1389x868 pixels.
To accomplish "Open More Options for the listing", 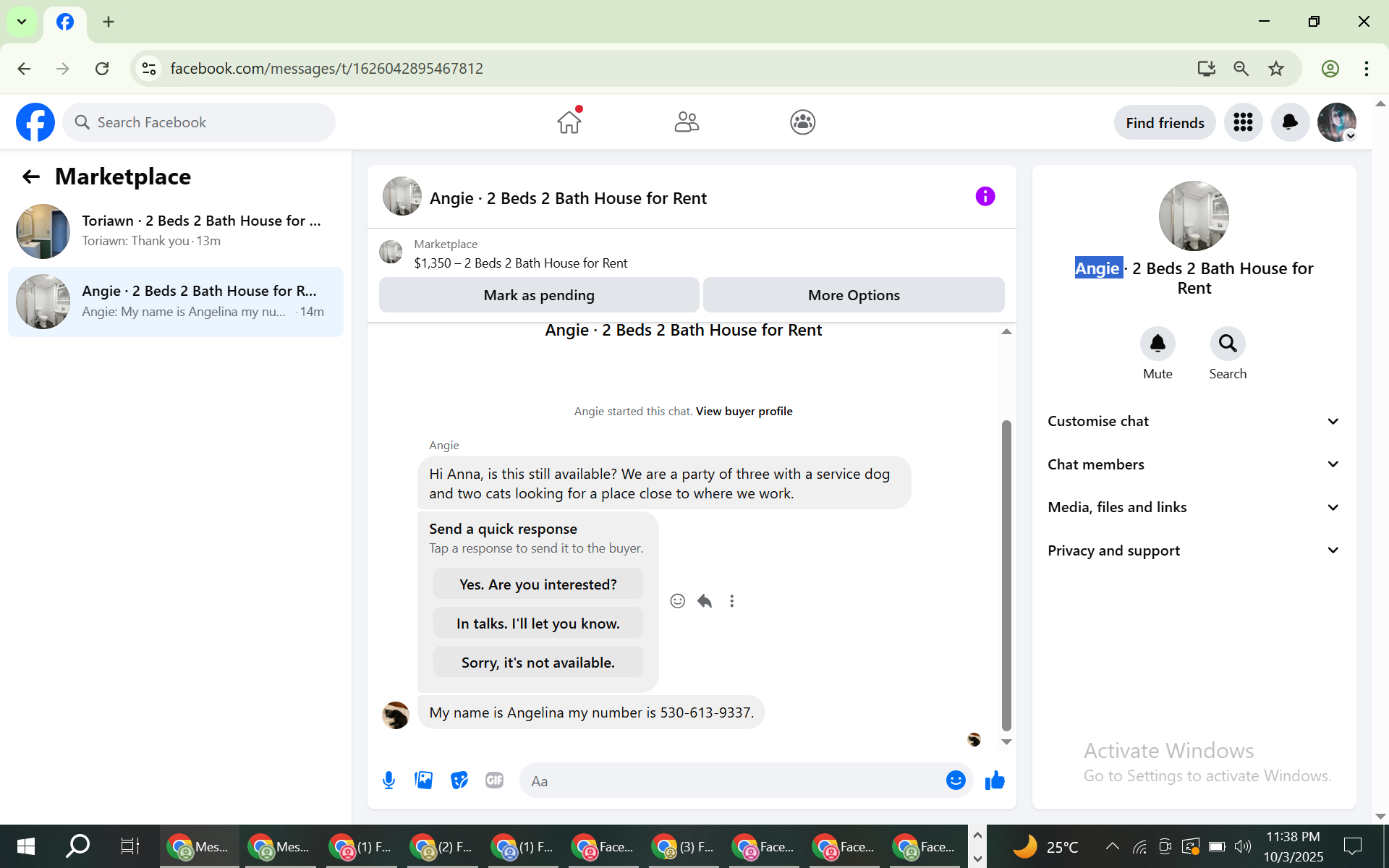I will pos(854,295).
